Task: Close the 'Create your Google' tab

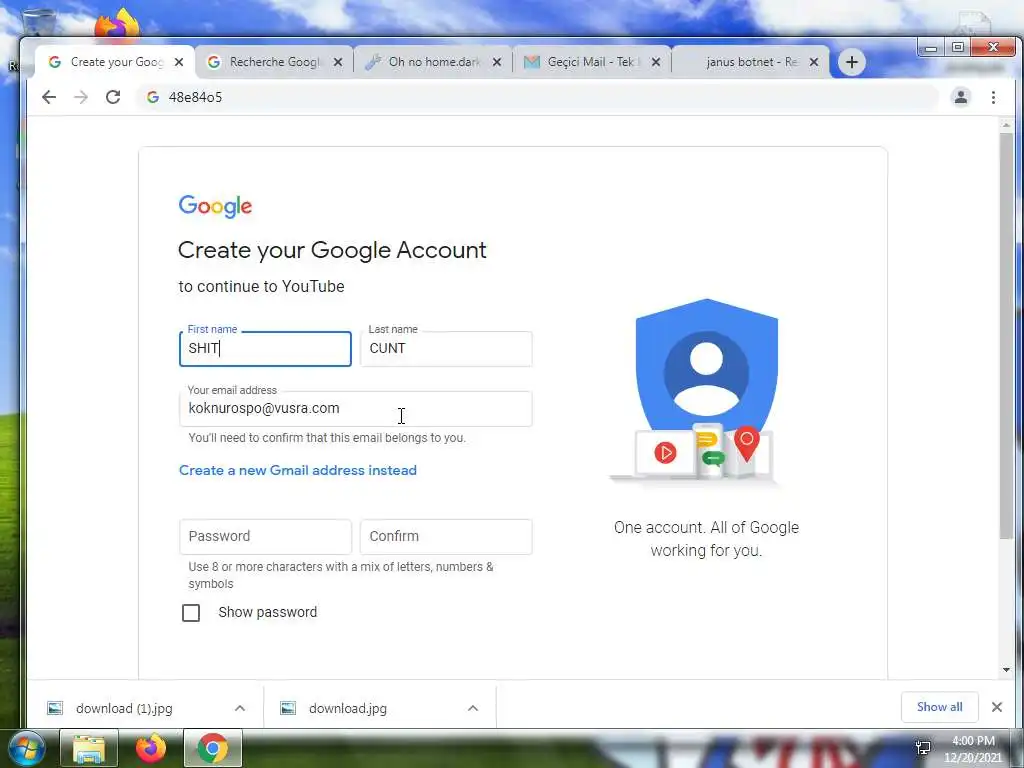Action: pos(179,62)
